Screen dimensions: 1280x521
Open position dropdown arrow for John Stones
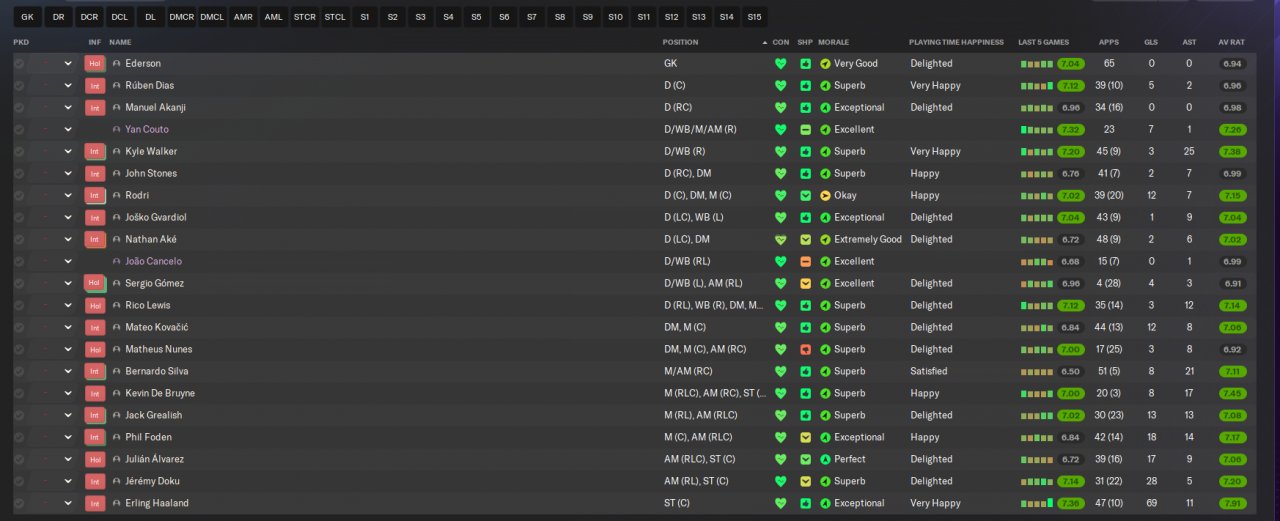pos(68,173)
